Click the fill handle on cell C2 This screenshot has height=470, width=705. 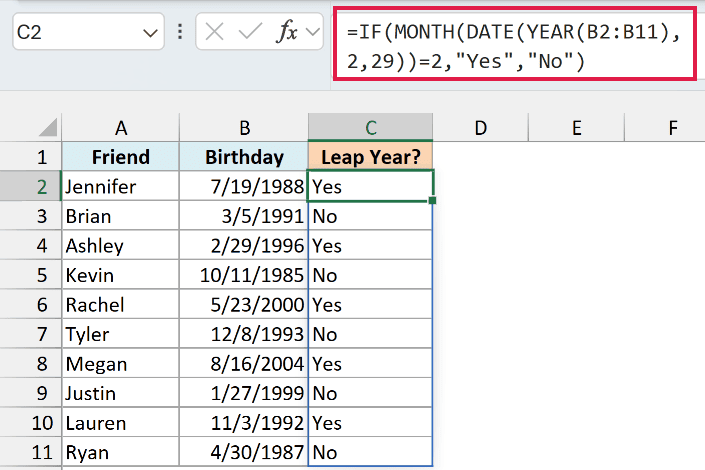tap(432, 200)
